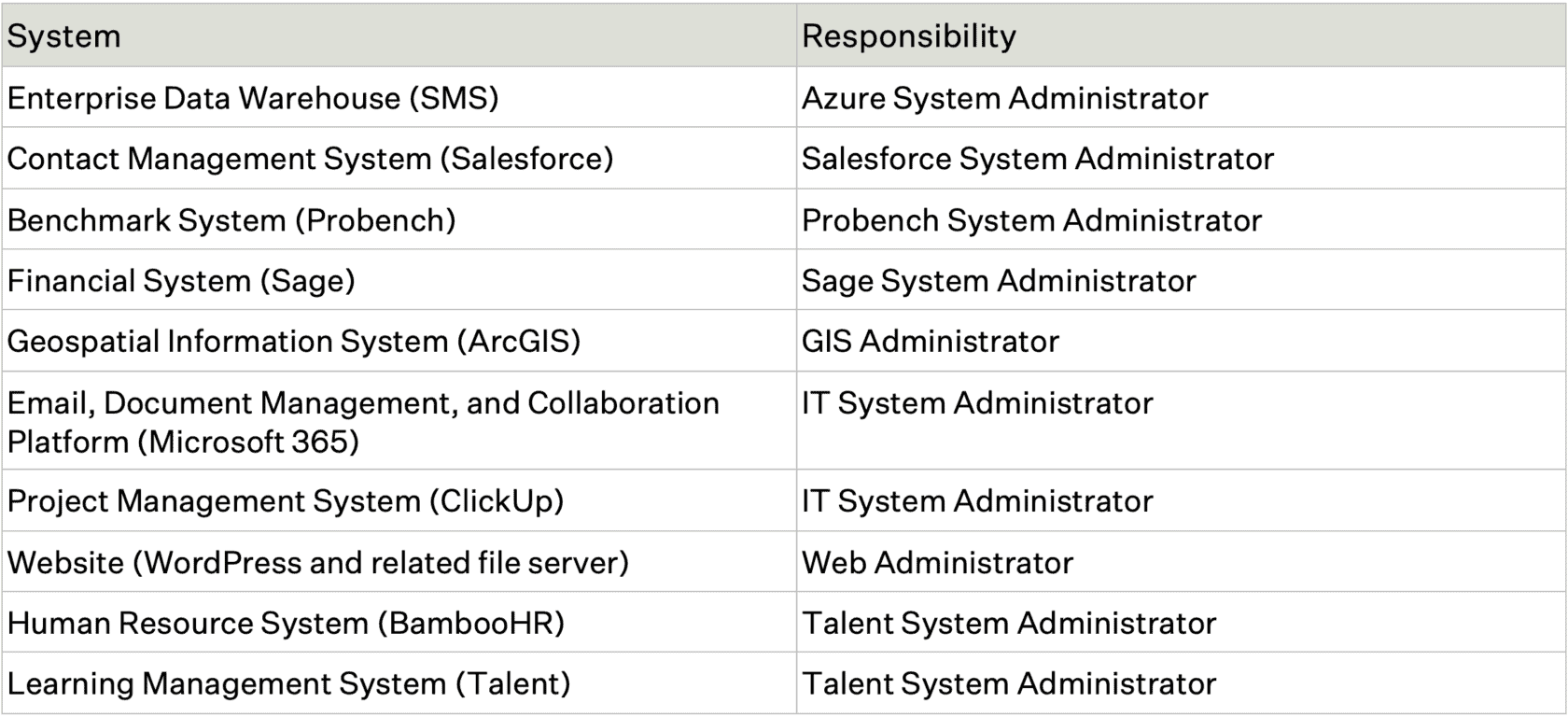The height and width of the screenshot is (717, 1568).
Task: Click the Project Management System (ClickUp) cell
Action: pyautogui.click(x=286, y=501)
